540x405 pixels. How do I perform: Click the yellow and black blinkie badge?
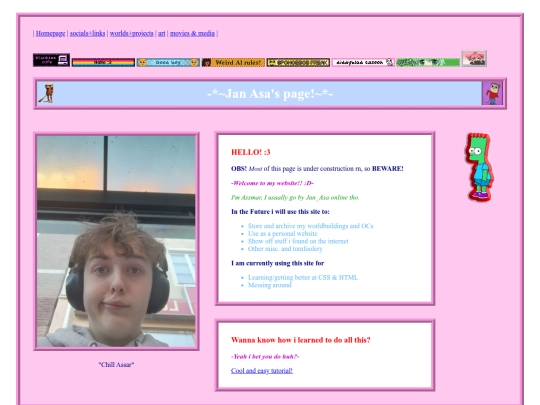coord(298,62)
